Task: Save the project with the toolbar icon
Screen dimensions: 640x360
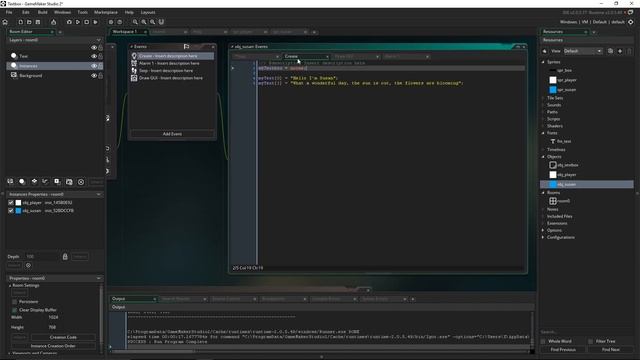Action: pyautogui.click(x=38, y=22)
